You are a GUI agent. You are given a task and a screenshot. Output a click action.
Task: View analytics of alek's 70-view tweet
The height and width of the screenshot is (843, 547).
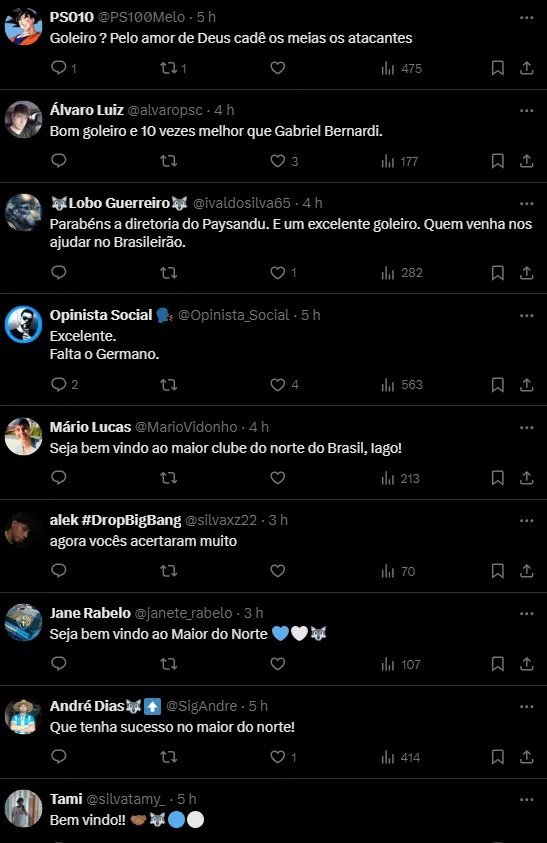[x=399, y=571]
